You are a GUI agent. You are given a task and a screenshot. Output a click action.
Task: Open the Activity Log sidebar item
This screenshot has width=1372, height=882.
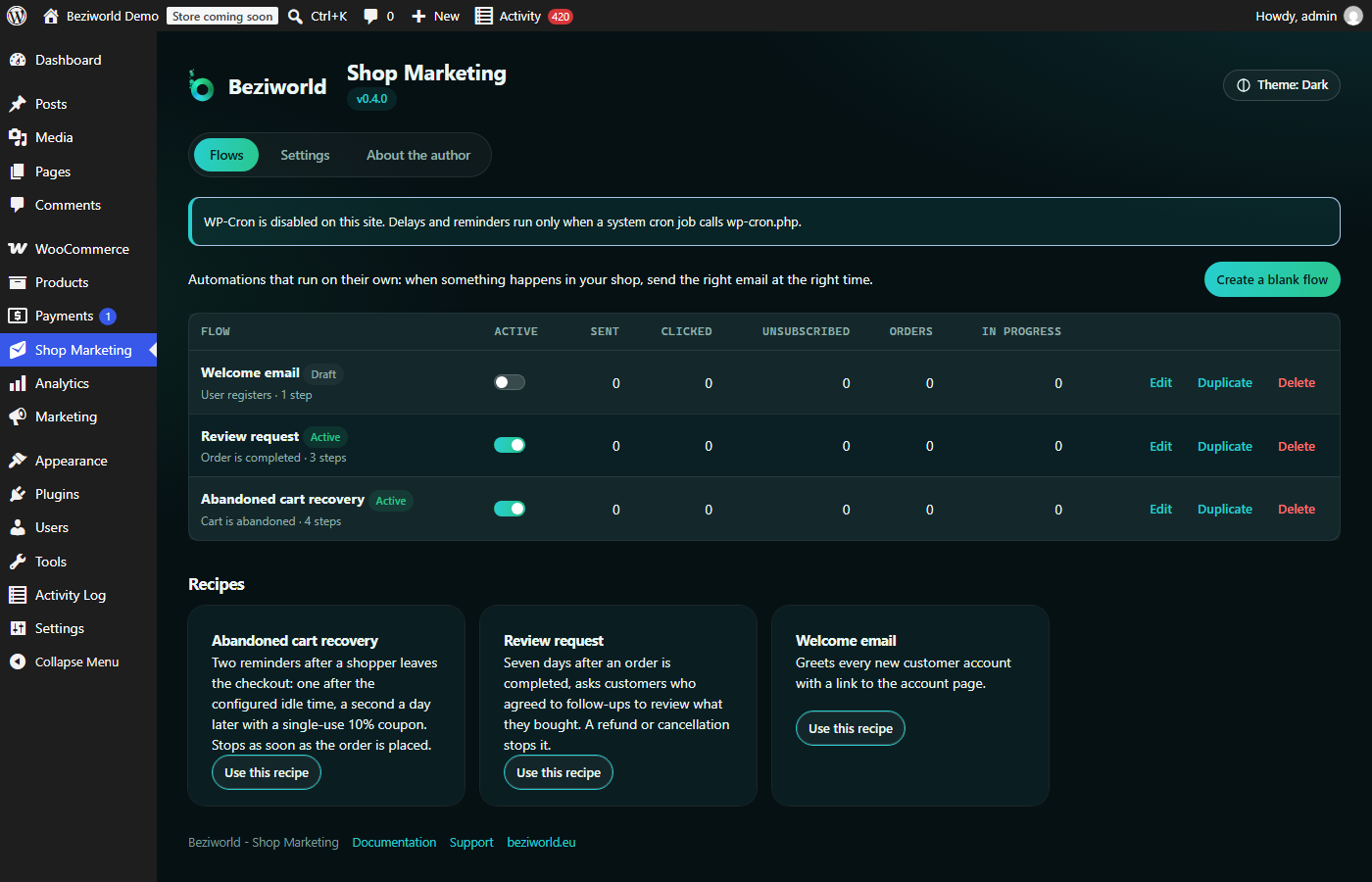point(78,595)
